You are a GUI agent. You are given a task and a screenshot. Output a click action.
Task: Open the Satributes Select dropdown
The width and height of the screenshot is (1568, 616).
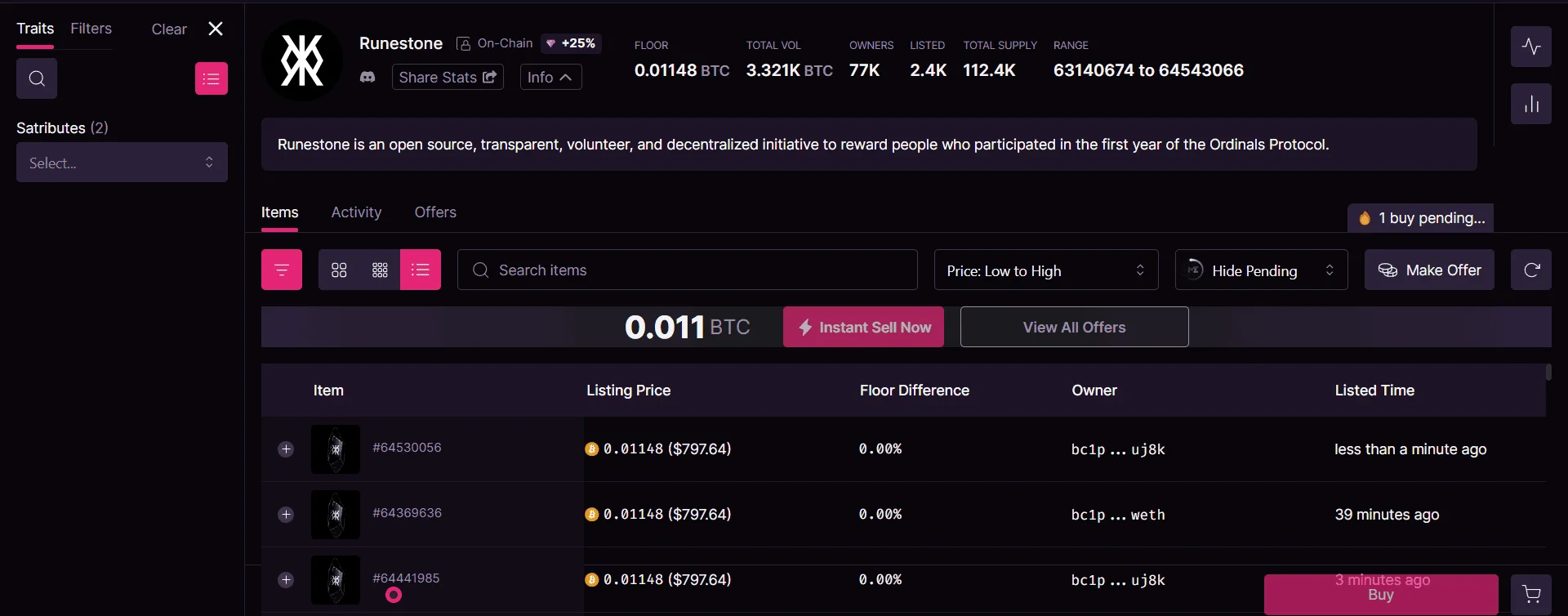point(122,163)
